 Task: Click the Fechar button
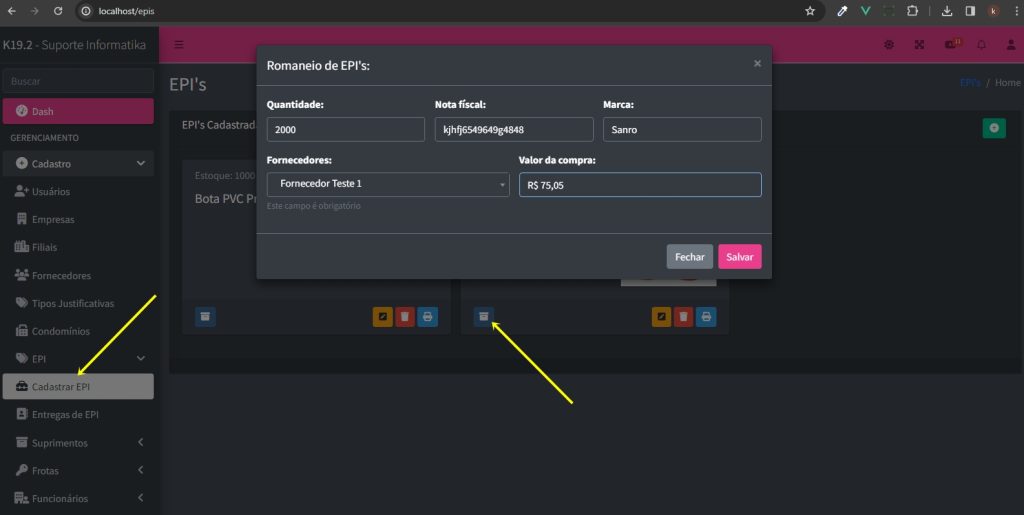click(x=689, y=257)
